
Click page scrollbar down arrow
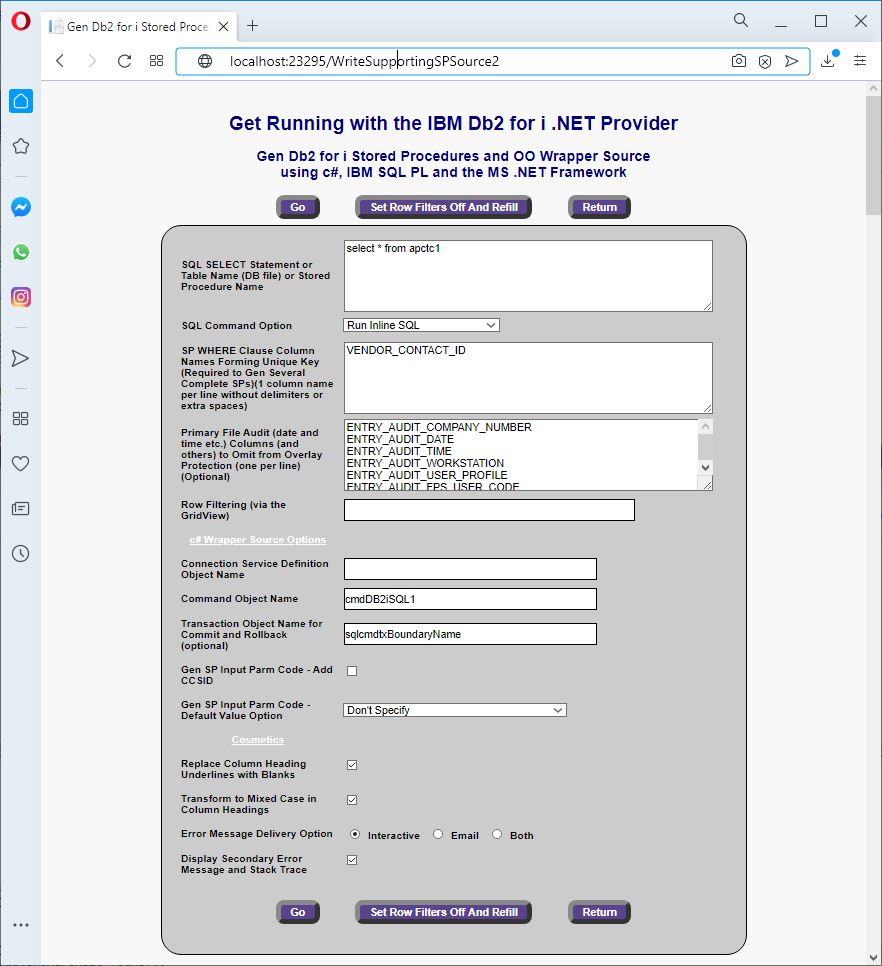[873, 957]
